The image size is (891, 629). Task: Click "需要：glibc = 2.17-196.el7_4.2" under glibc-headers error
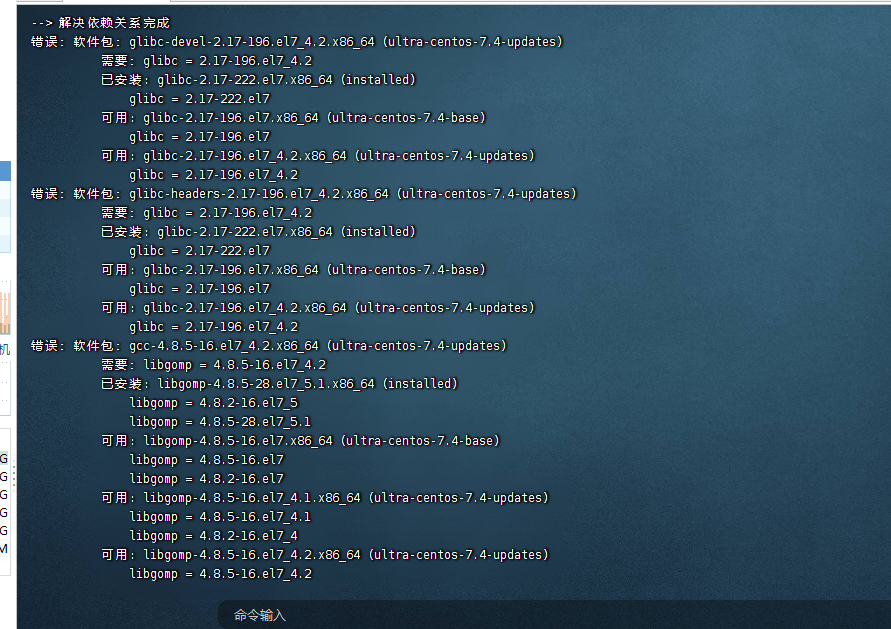coord(207,213)
